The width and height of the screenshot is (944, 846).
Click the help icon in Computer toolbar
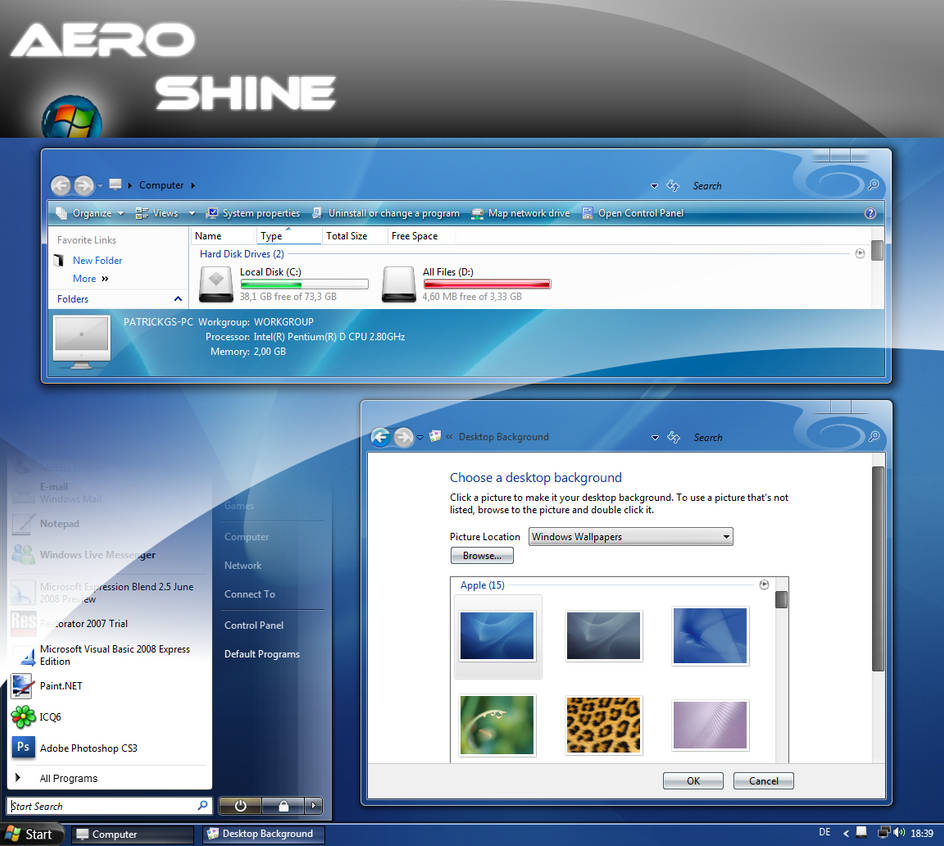(x=870, y=213)
